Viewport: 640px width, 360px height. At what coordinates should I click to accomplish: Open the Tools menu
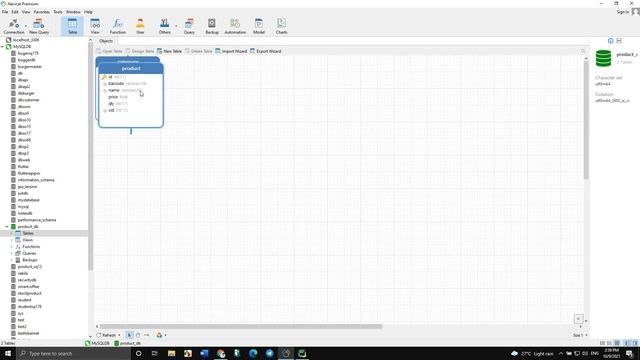pyautogui.click(x=58, y=12)
